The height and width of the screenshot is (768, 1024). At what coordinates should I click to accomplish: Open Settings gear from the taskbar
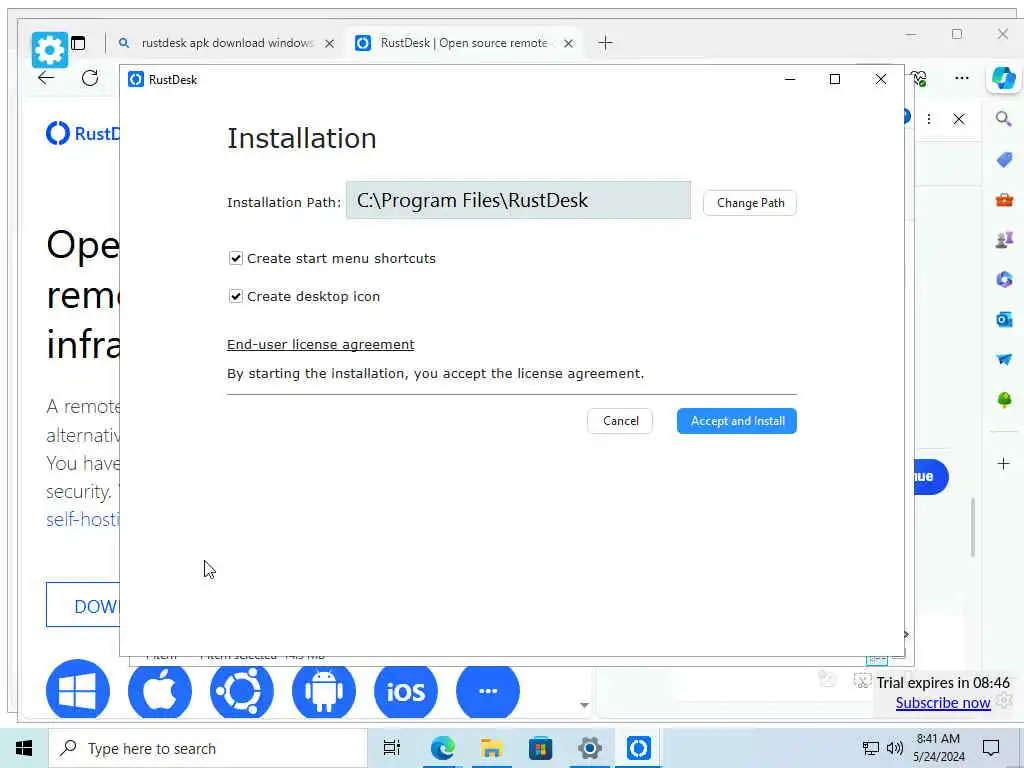[x=590, y=748]
